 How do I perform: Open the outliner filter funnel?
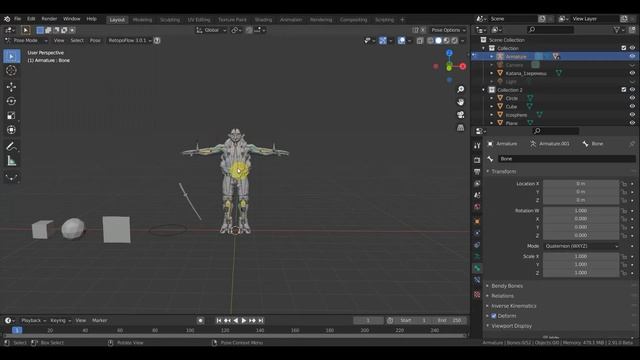[x=618, y=30]
